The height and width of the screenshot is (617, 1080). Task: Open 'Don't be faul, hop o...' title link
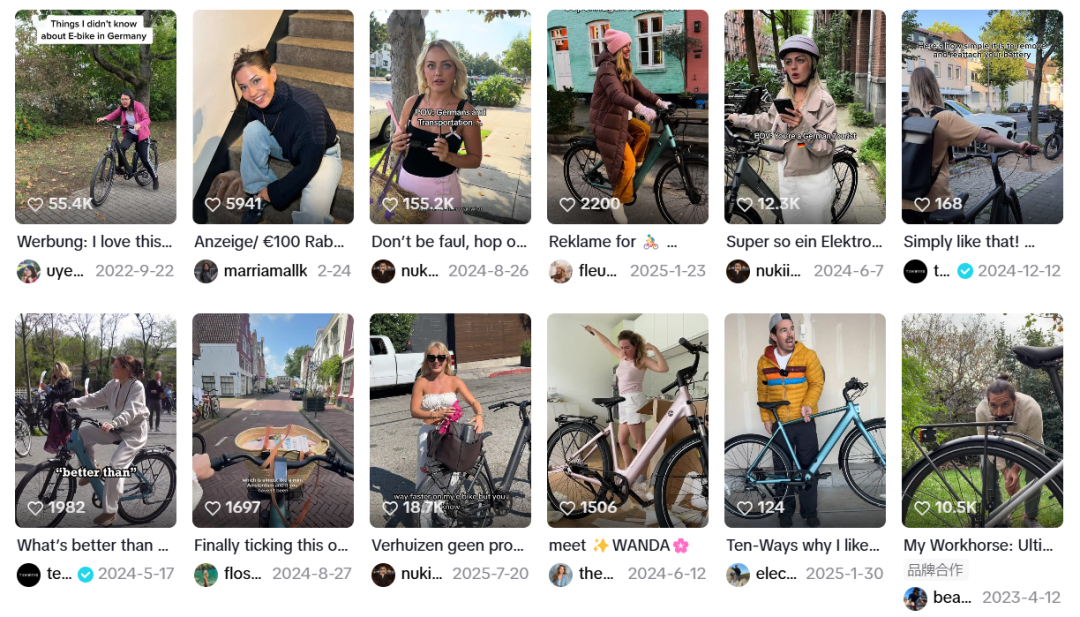449,242
